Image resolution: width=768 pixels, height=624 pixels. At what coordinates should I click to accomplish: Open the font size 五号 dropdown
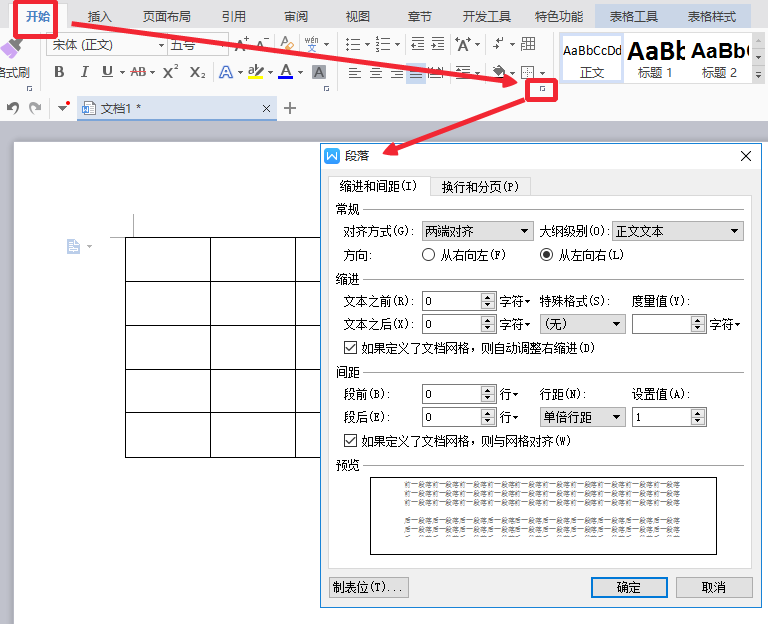224,46
